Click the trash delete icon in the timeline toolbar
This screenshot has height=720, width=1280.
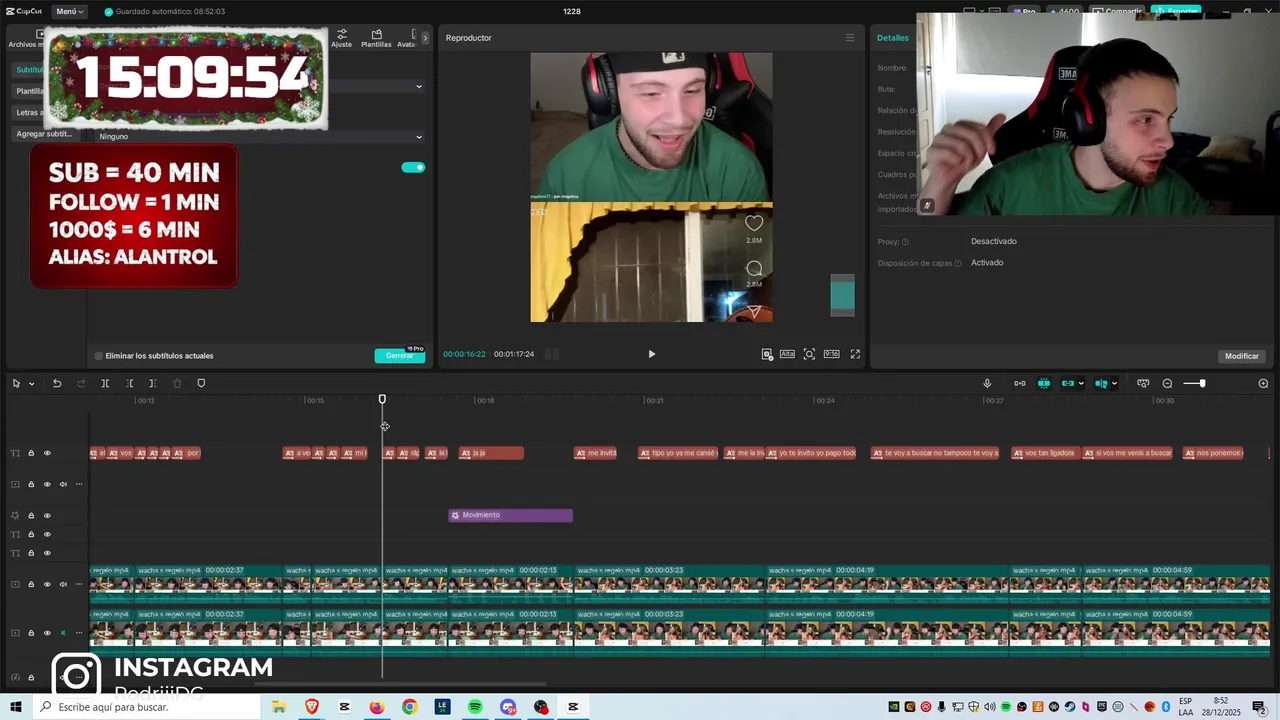pyautogui.click(x=177, y=383)
